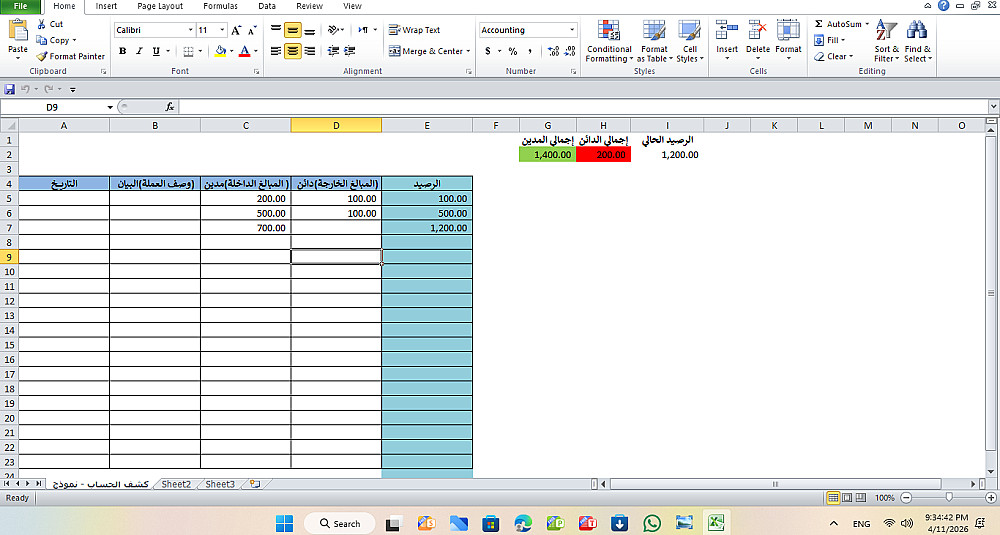Toggle top vertical alignment

pos(276,30)
